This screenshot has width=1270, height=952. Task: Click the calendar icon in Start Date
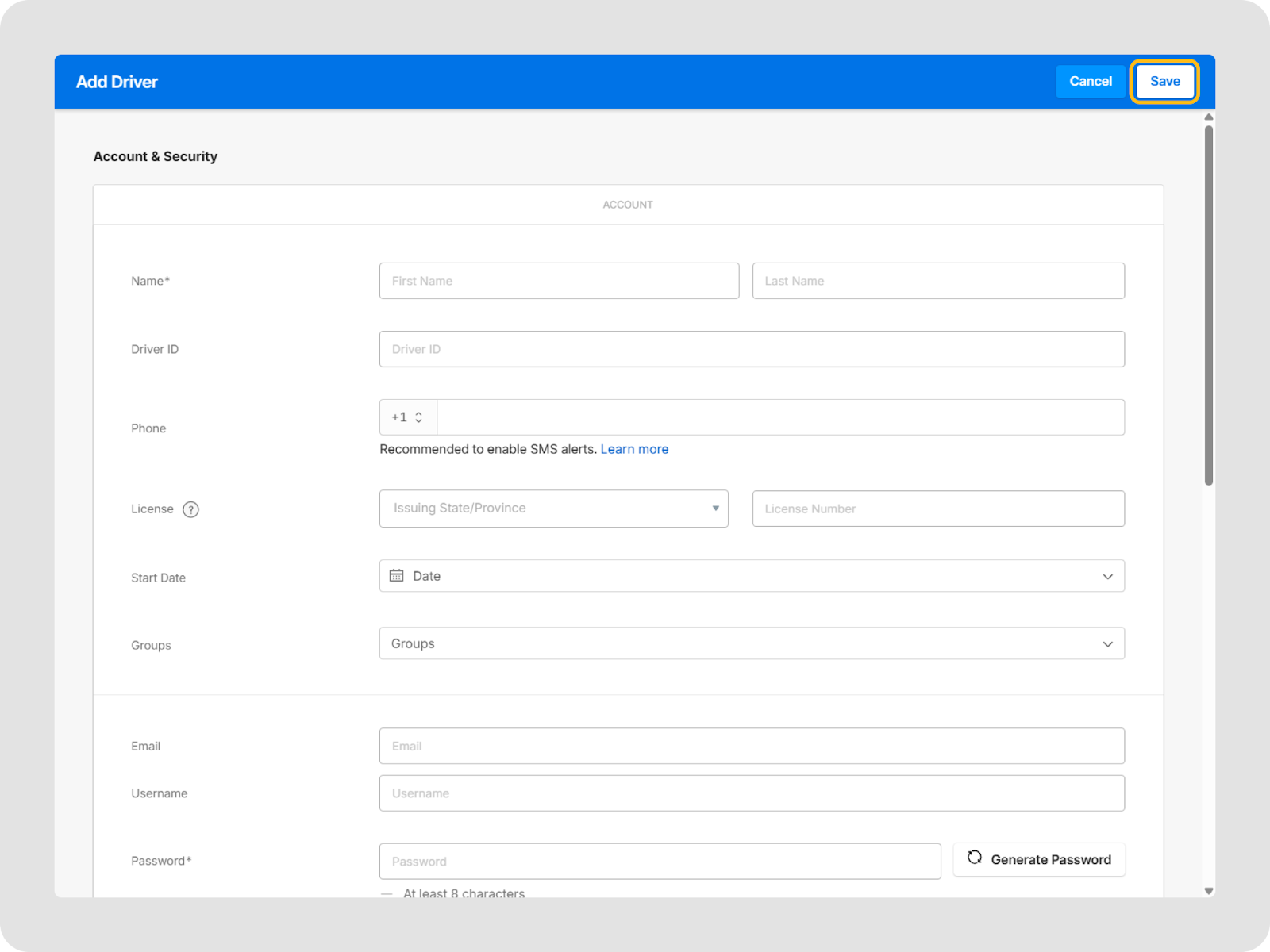[x=396, y=576]
